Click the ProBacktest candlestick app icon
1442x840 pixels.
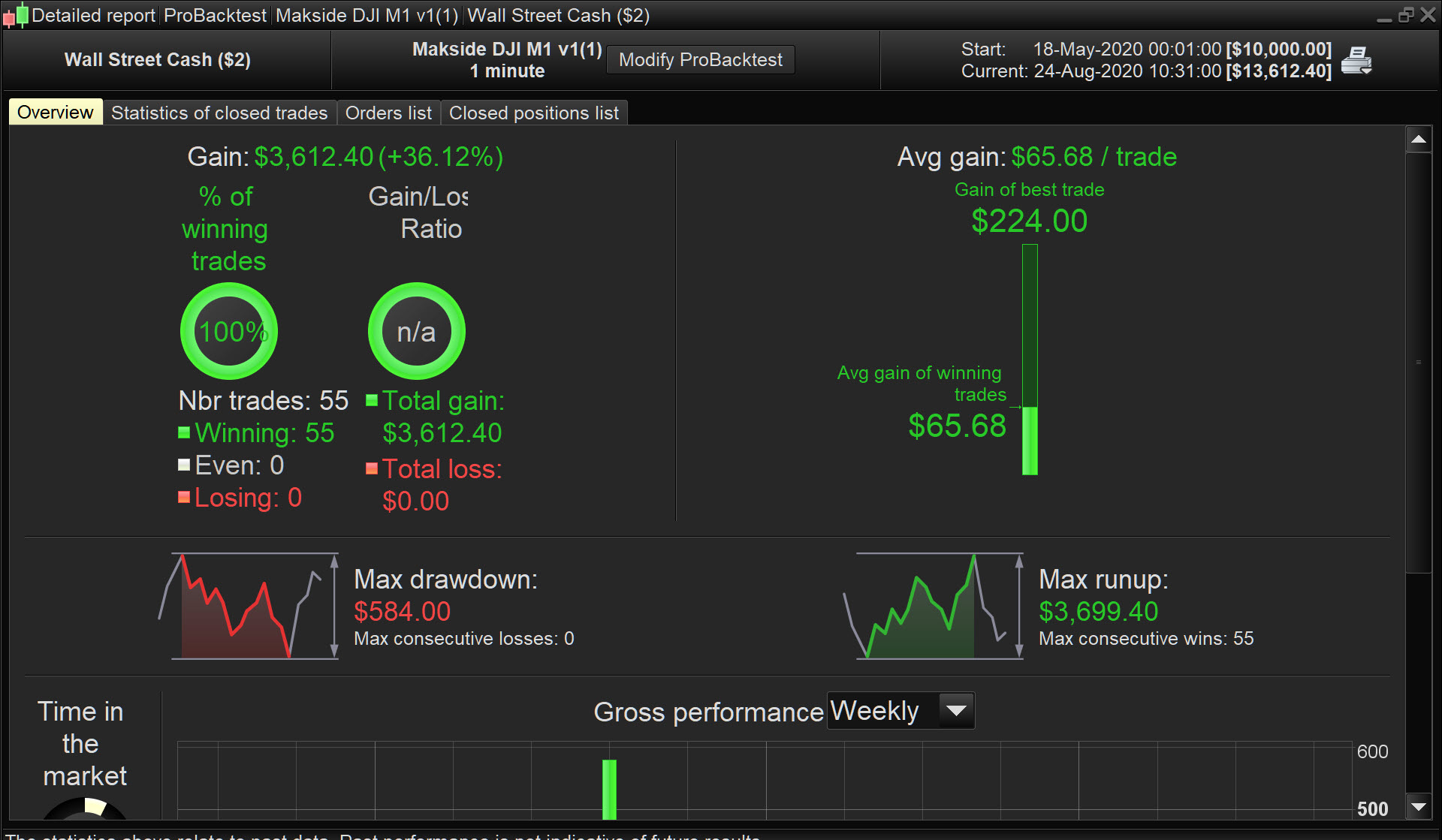coord(15,15)
